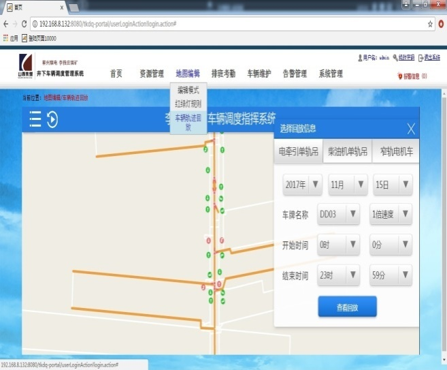Click the red Opera extension icon
The height and width of the screenshot is (370, 447).
point(441,24)
